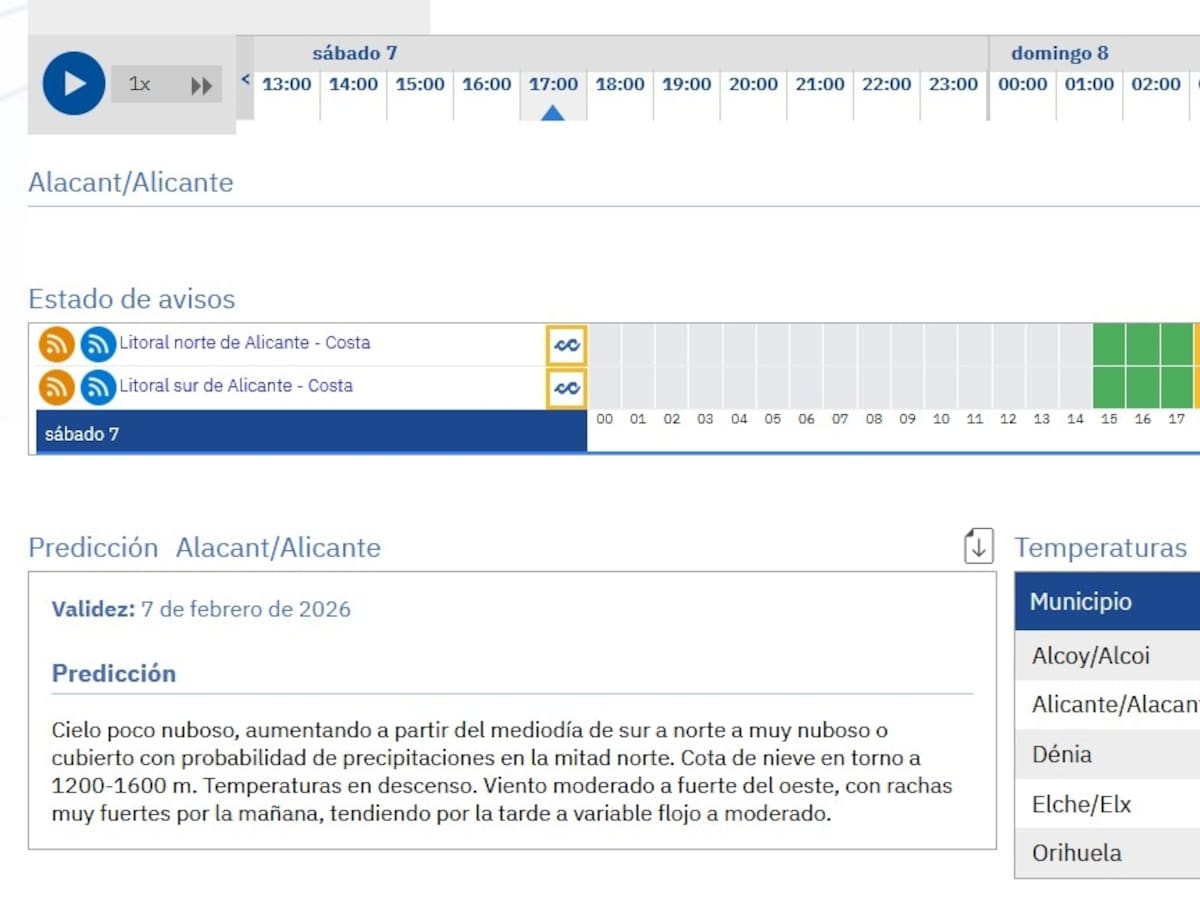Select 17:00 on the timeline
This screenshot has width=1200, height=900.
[553, 85]
